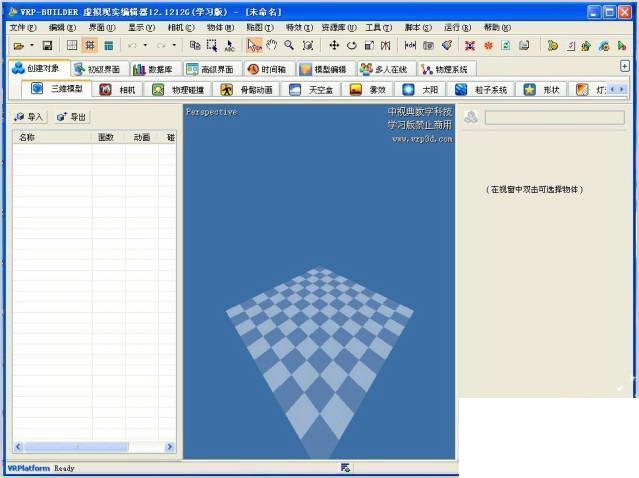Switch to the 时间轴 tab
Viewport: 639px width, 478px height.
pyautogui.click(x=267, y=69)
